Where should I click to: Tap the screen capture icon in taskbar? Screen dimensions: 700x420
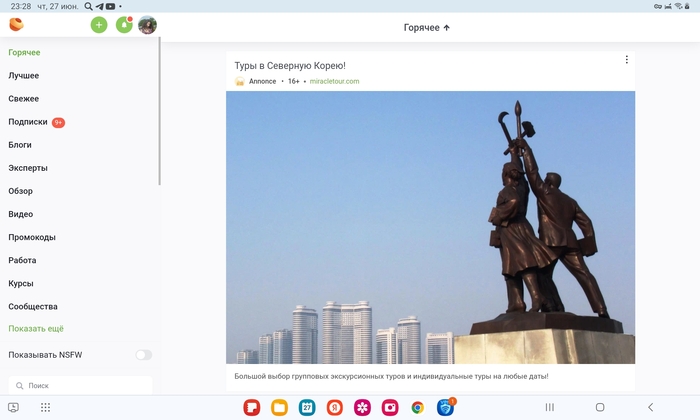tap(13, 407)
